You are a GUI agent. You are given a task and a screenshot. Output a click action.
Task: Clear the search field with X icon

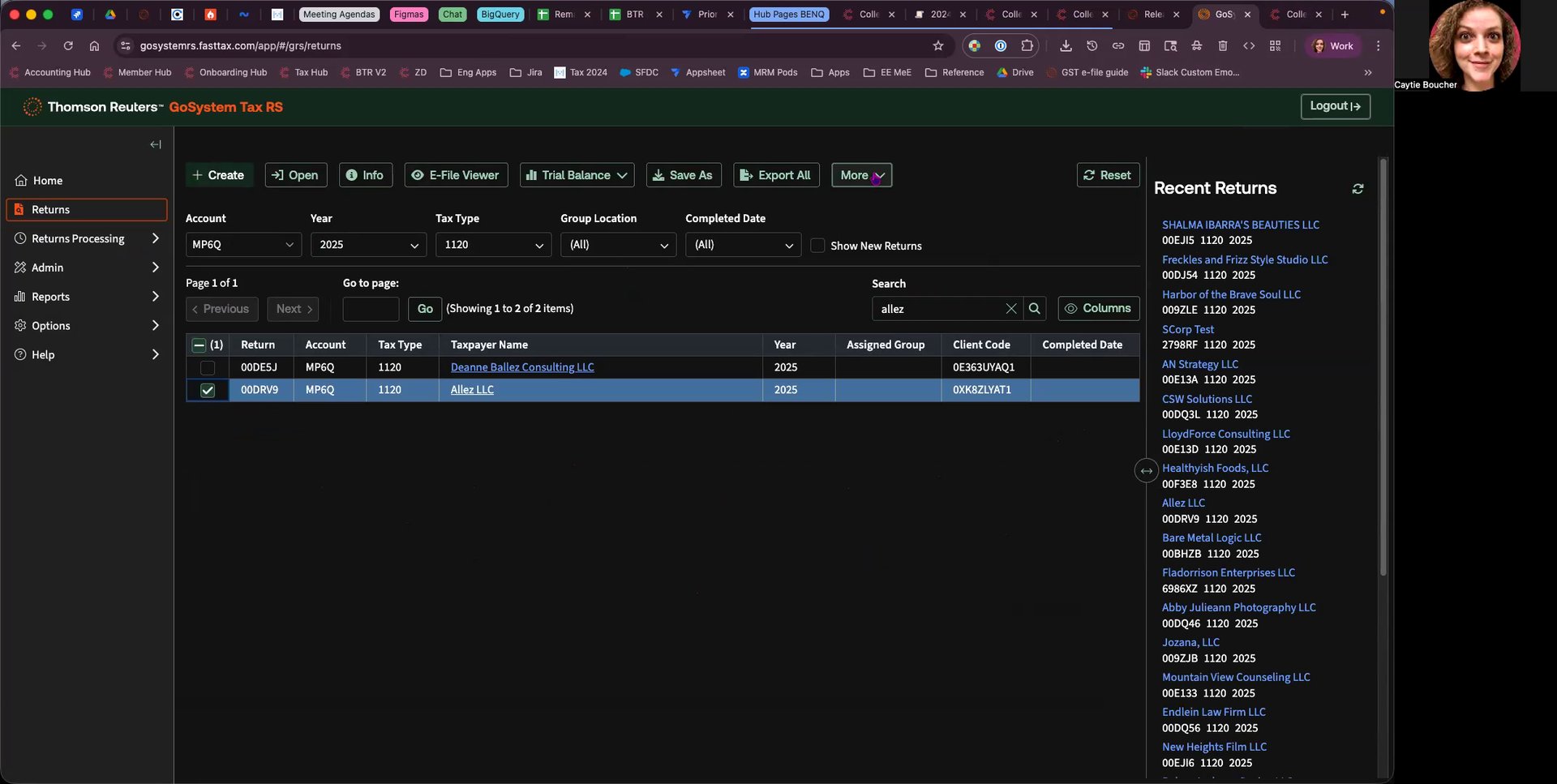[x=1010, y=309]
